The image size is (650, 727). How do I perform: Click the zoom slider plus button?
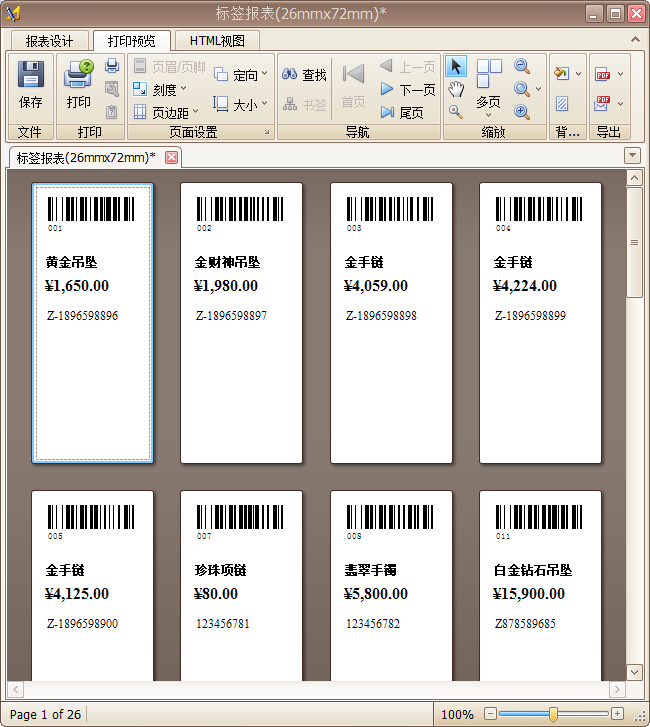point(617,714)
